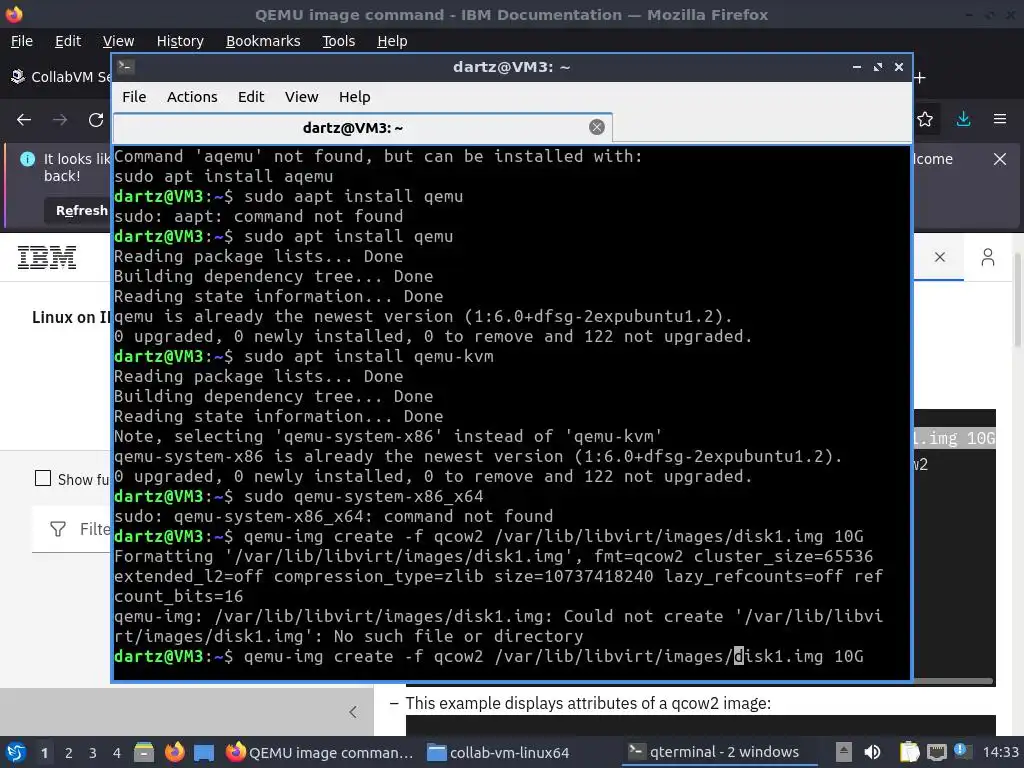The height and width of the screenshot is (768, 1024).
Task: Go forward in Firefox
Action: tap(60, 120)
